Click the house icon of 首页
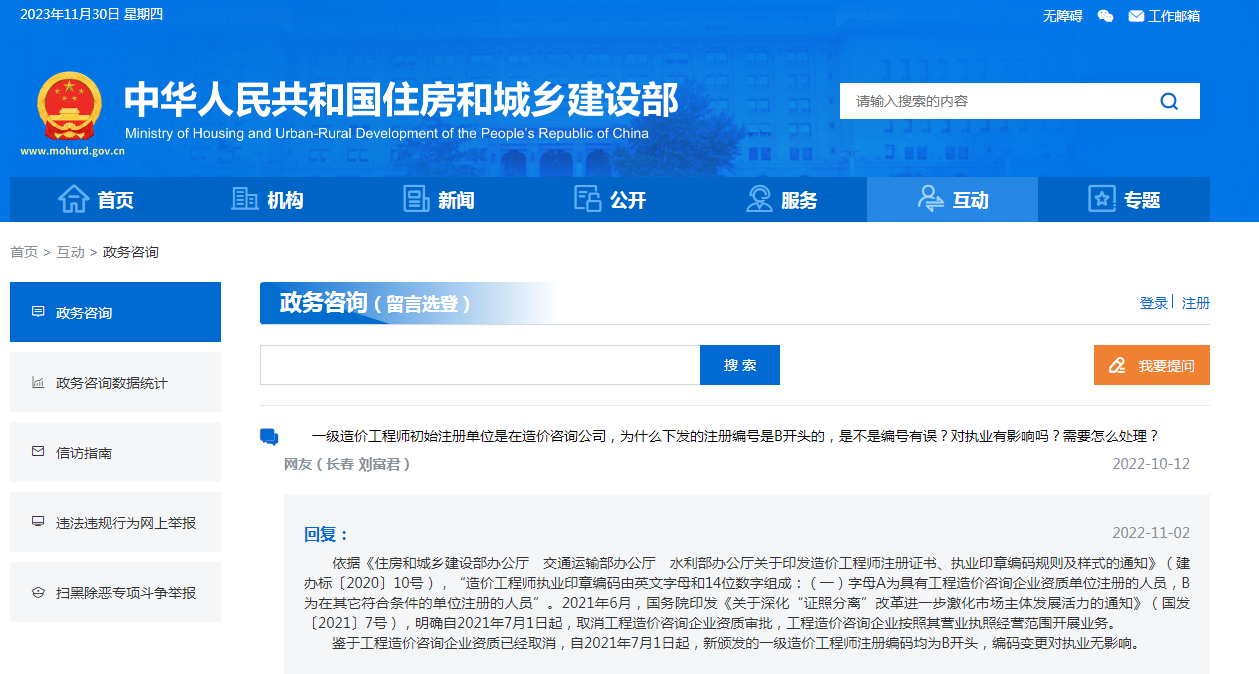The width and height of the screenshot is (1259, 674). (74, 199)
